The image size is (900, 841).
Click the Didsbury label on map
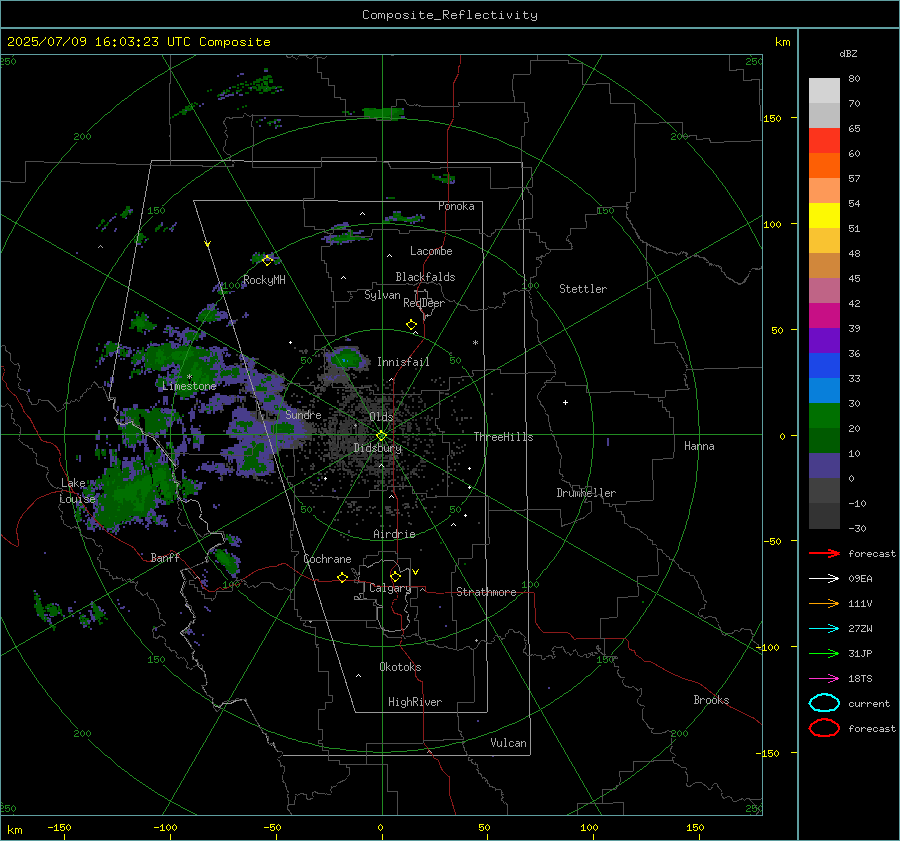[378, 448]
